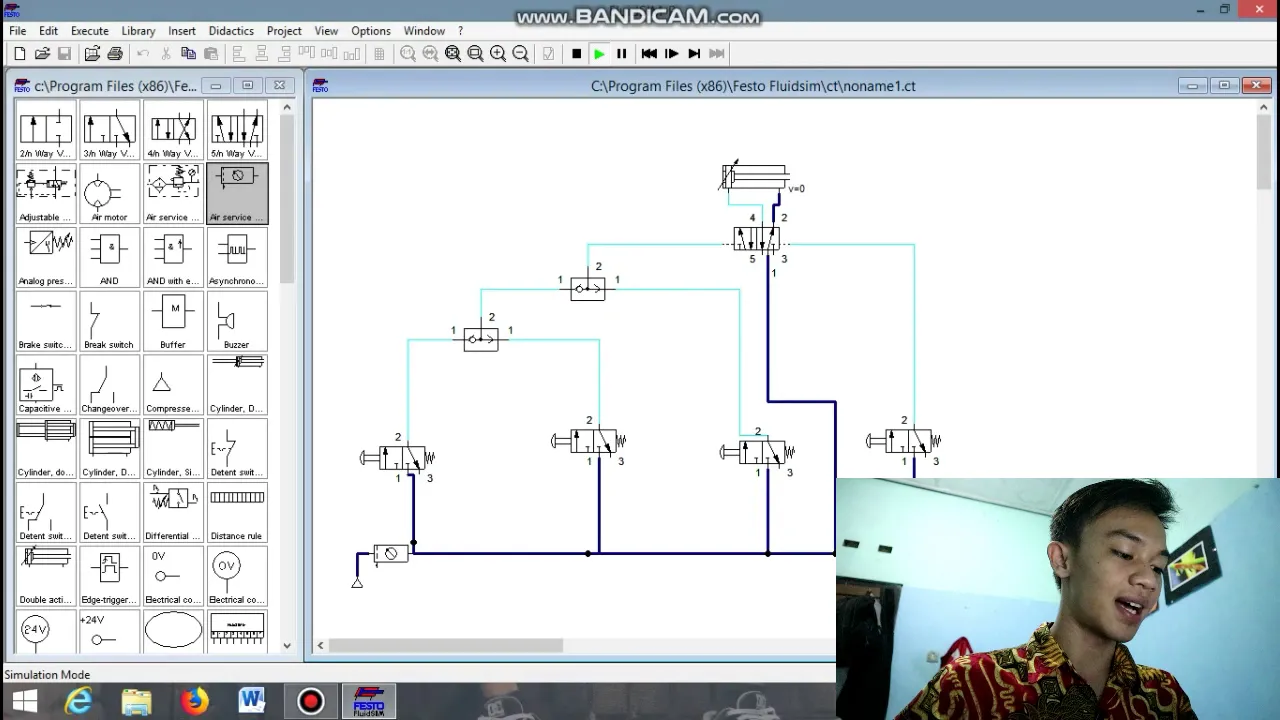1280x720 pixels.
Task: Select the highlighted Air service unit component
Action: point(237,194)
